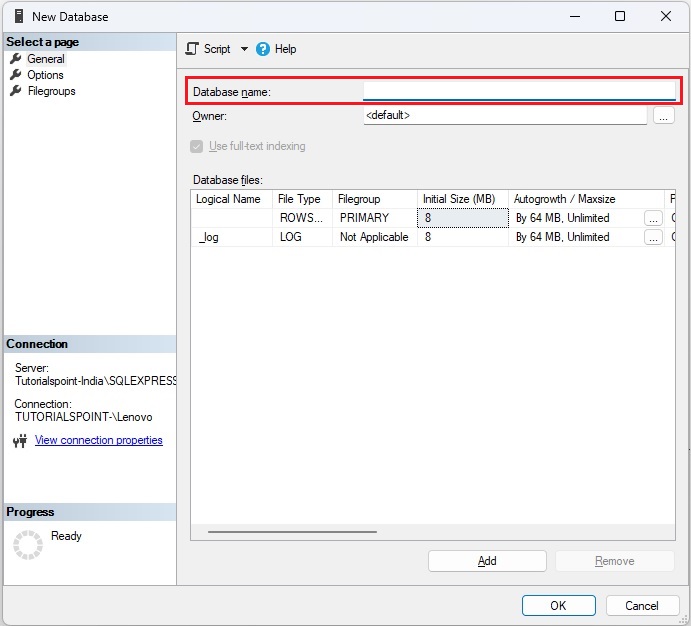The width and height of the screenshot is (691, 626).
Task: Select the PRIMARY filegroup cell
Action: click(x=375, y=218)
